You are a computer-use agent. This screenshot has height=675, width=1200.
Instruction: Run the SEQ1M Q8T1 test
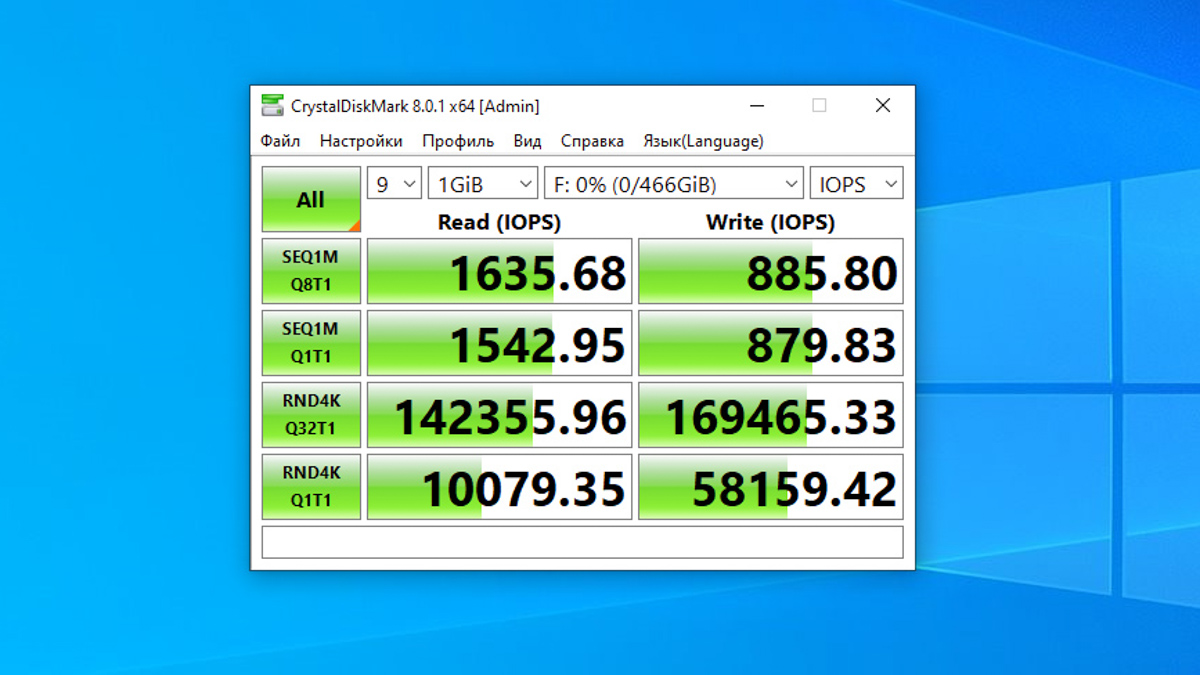coord(311,271)
